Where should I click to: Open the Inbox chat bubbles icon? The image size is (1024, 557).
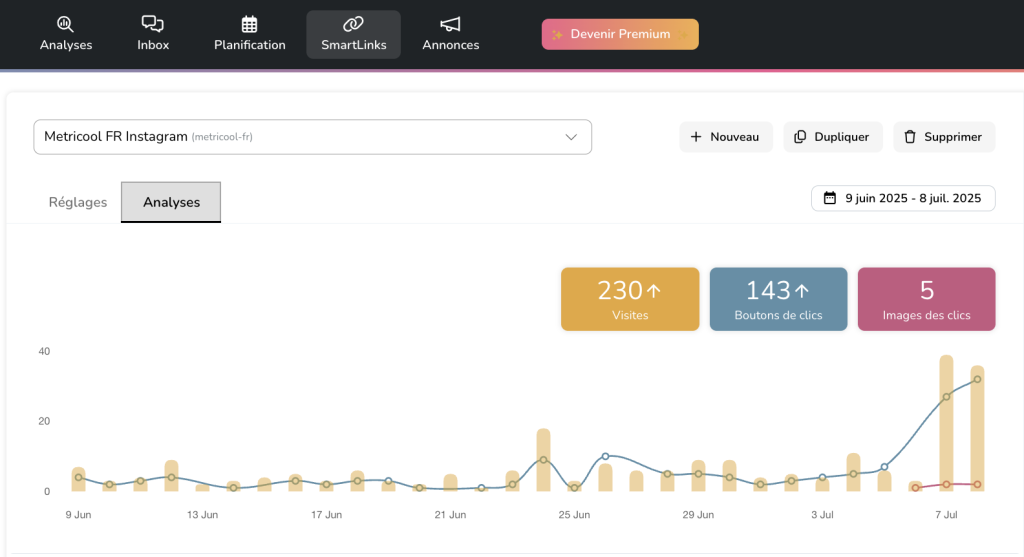coord(153,24)
